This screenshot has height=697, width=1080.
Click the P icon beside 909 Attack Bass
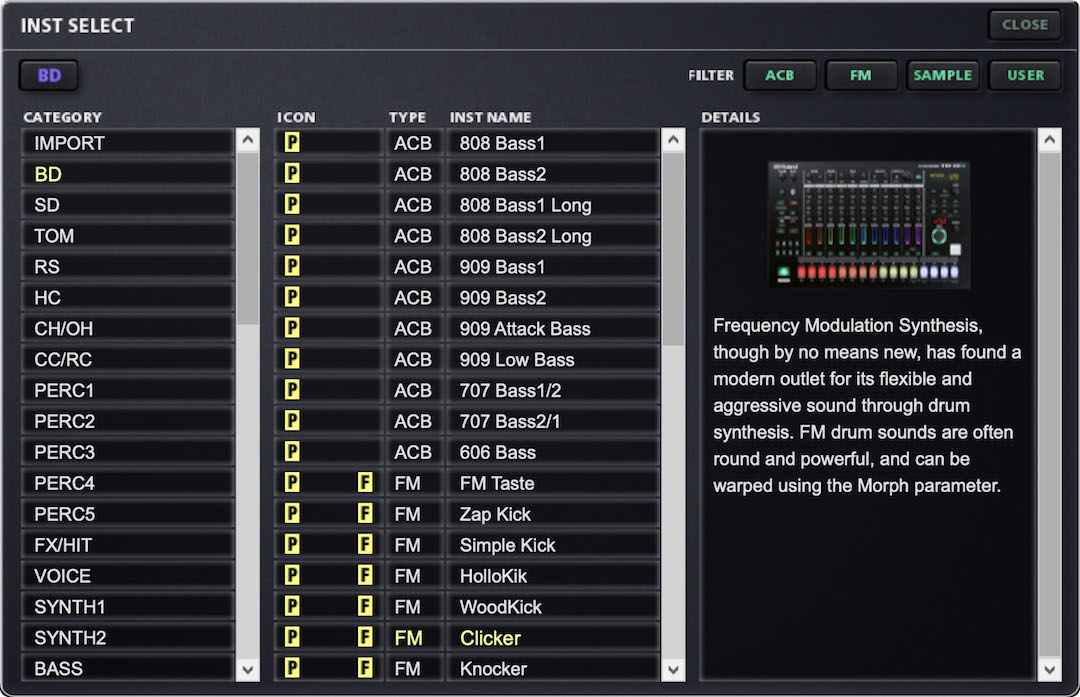click(292, 329)
